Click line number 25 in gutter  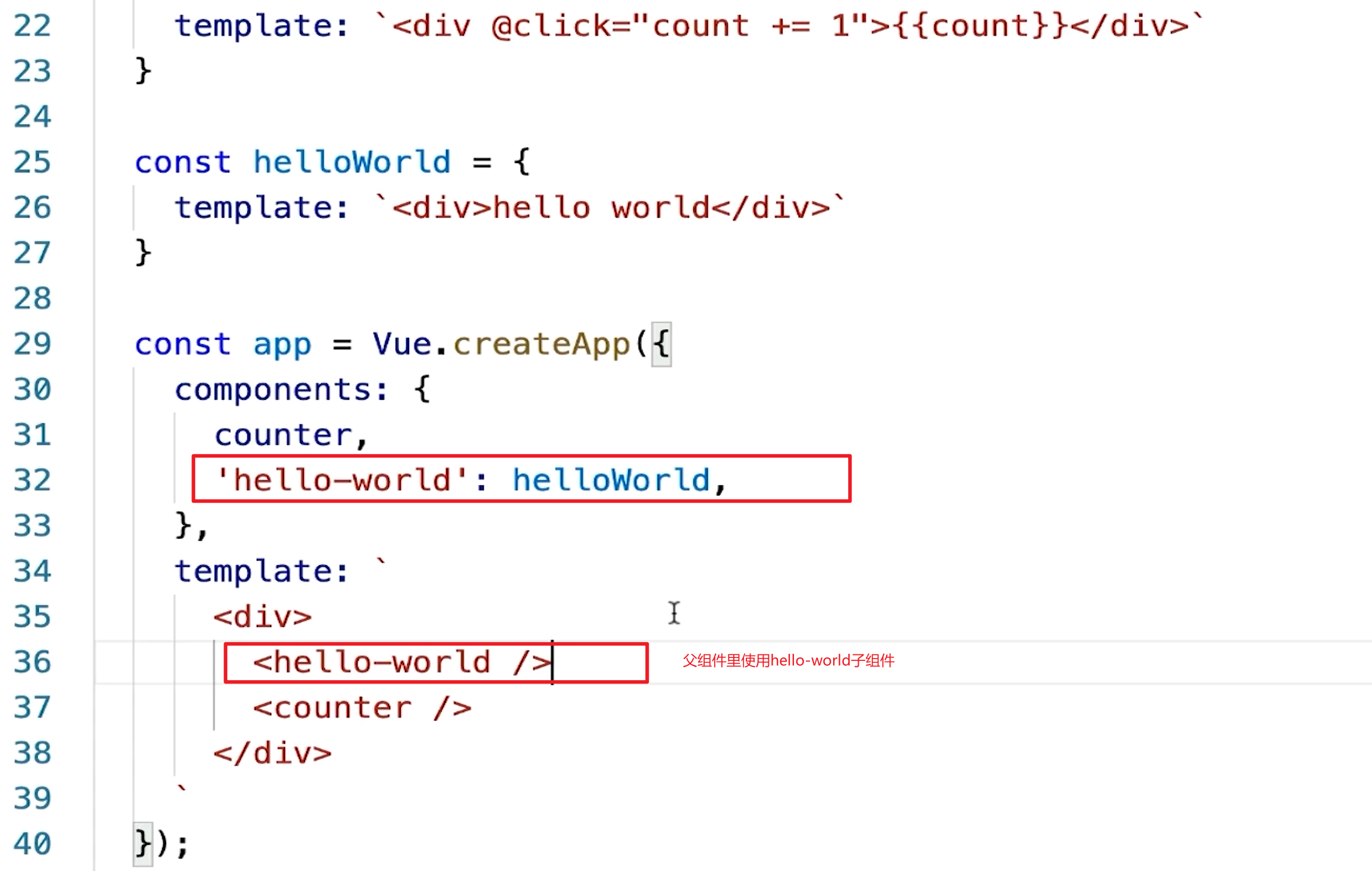32,162
